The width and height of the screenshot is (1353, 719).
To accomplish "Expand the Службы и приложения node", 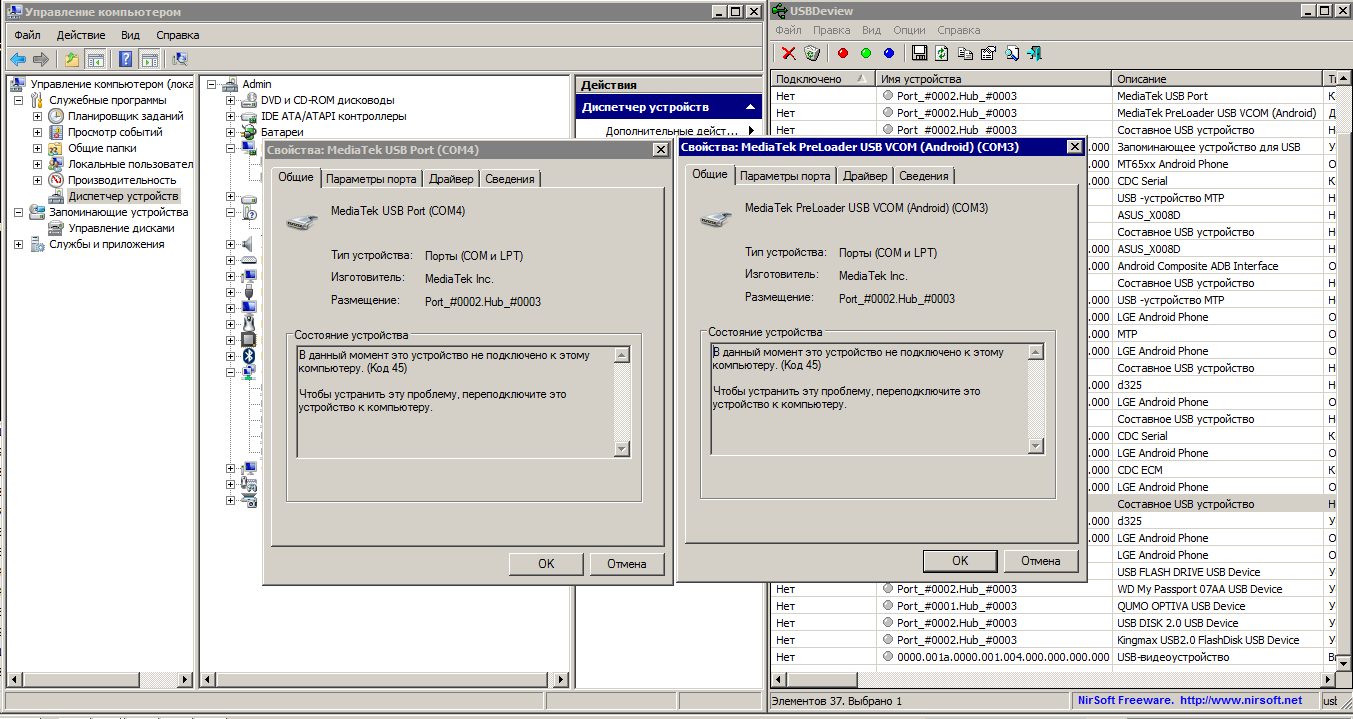I will (x=18, y=244).
